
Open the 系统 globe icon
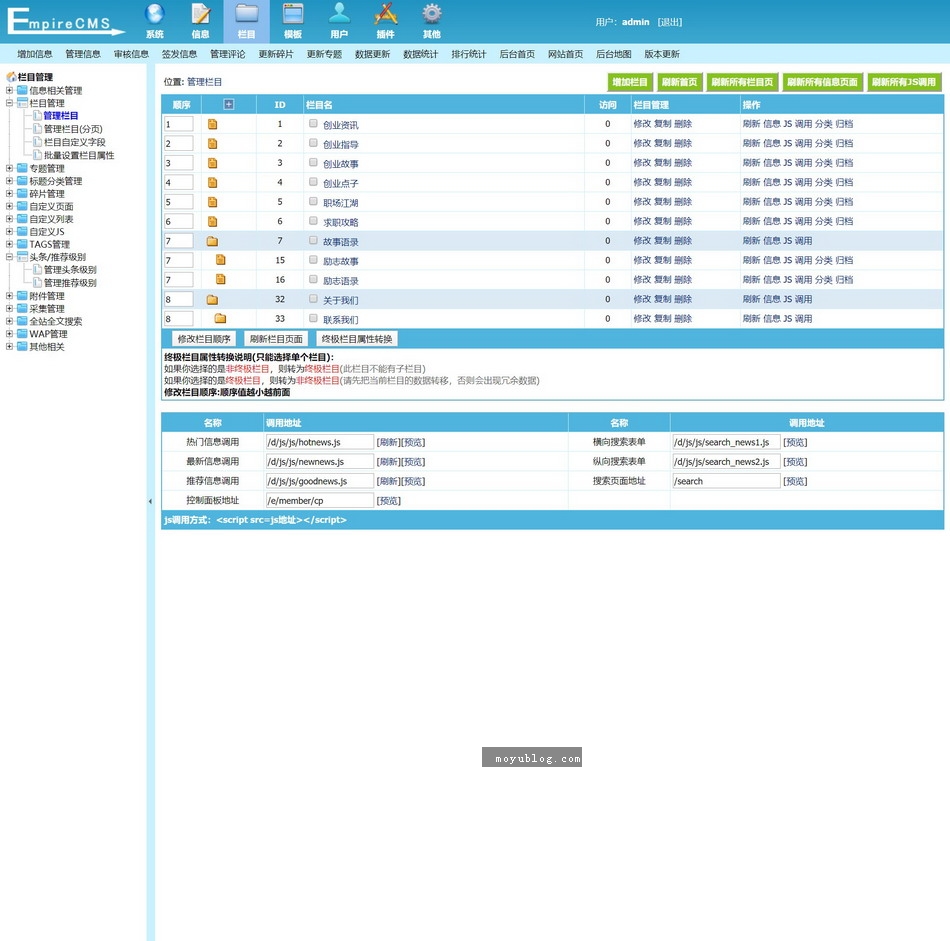tap(154, 14)
